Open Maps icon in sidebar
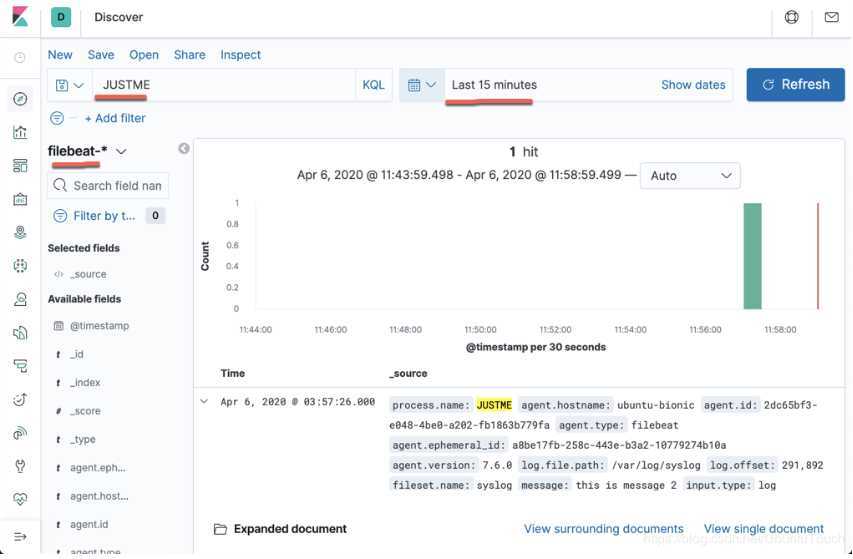This screenshot has width=853, height=559. pos(20,233)
